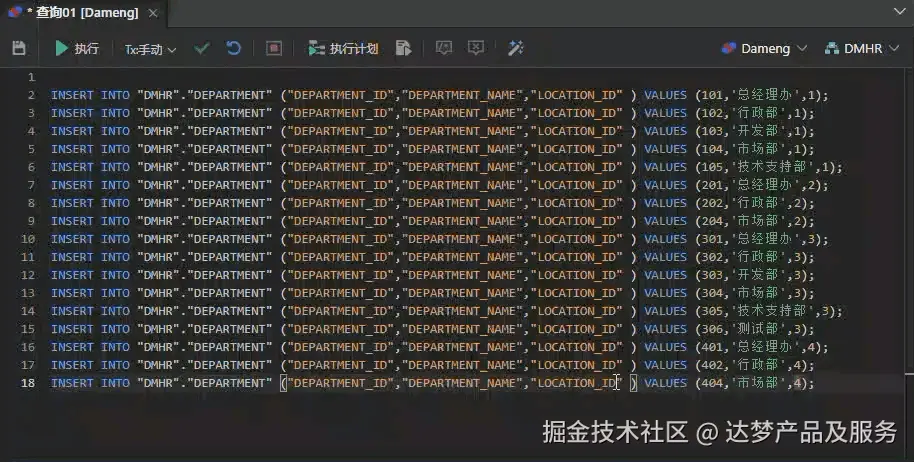The height and width of the screenshot is (462, 914).
Task: Roll back using the blue undo arrow
Action: coord(234,48)
